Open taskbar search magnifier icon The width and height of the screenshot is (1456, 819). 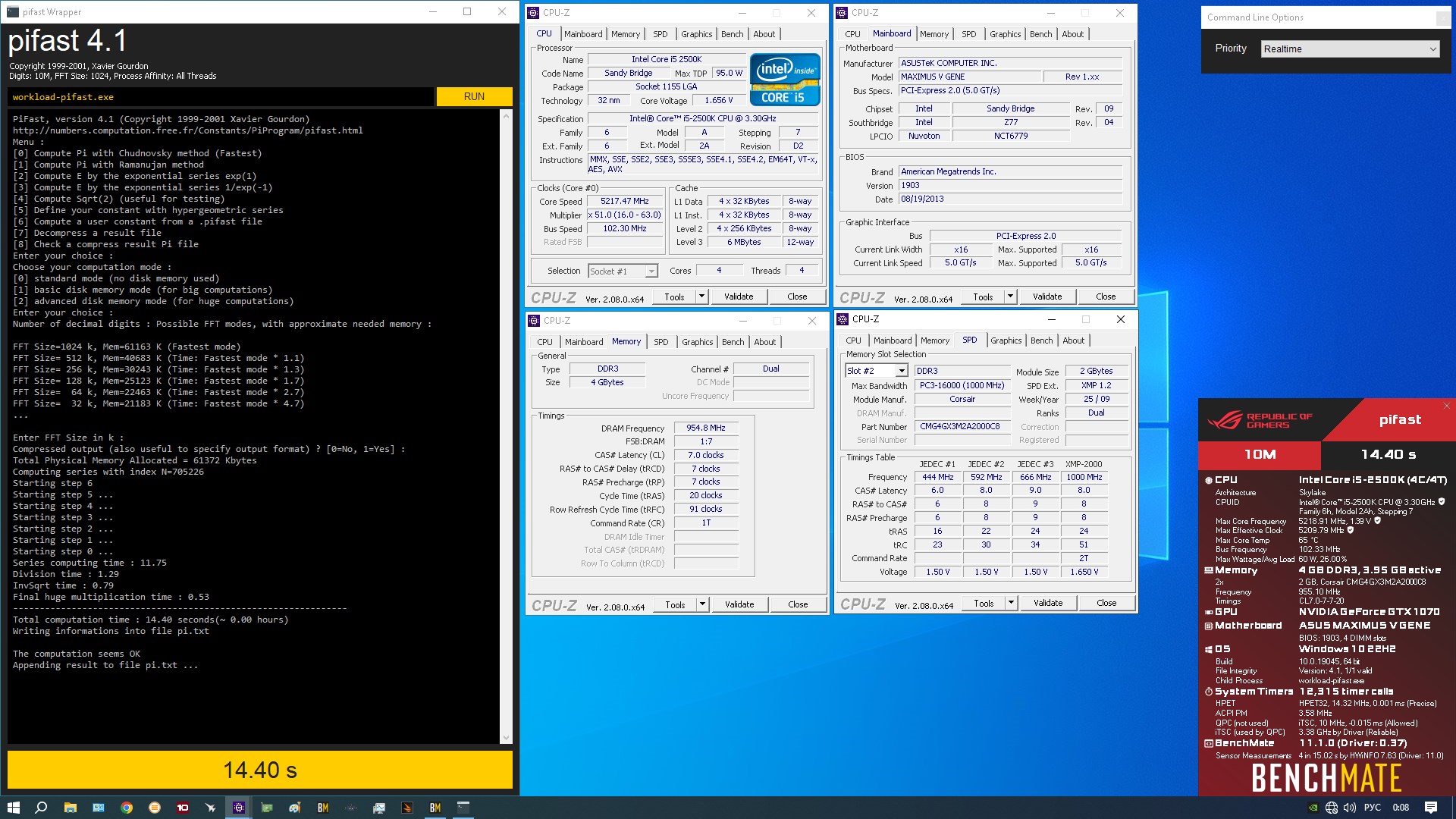[41, 808]
